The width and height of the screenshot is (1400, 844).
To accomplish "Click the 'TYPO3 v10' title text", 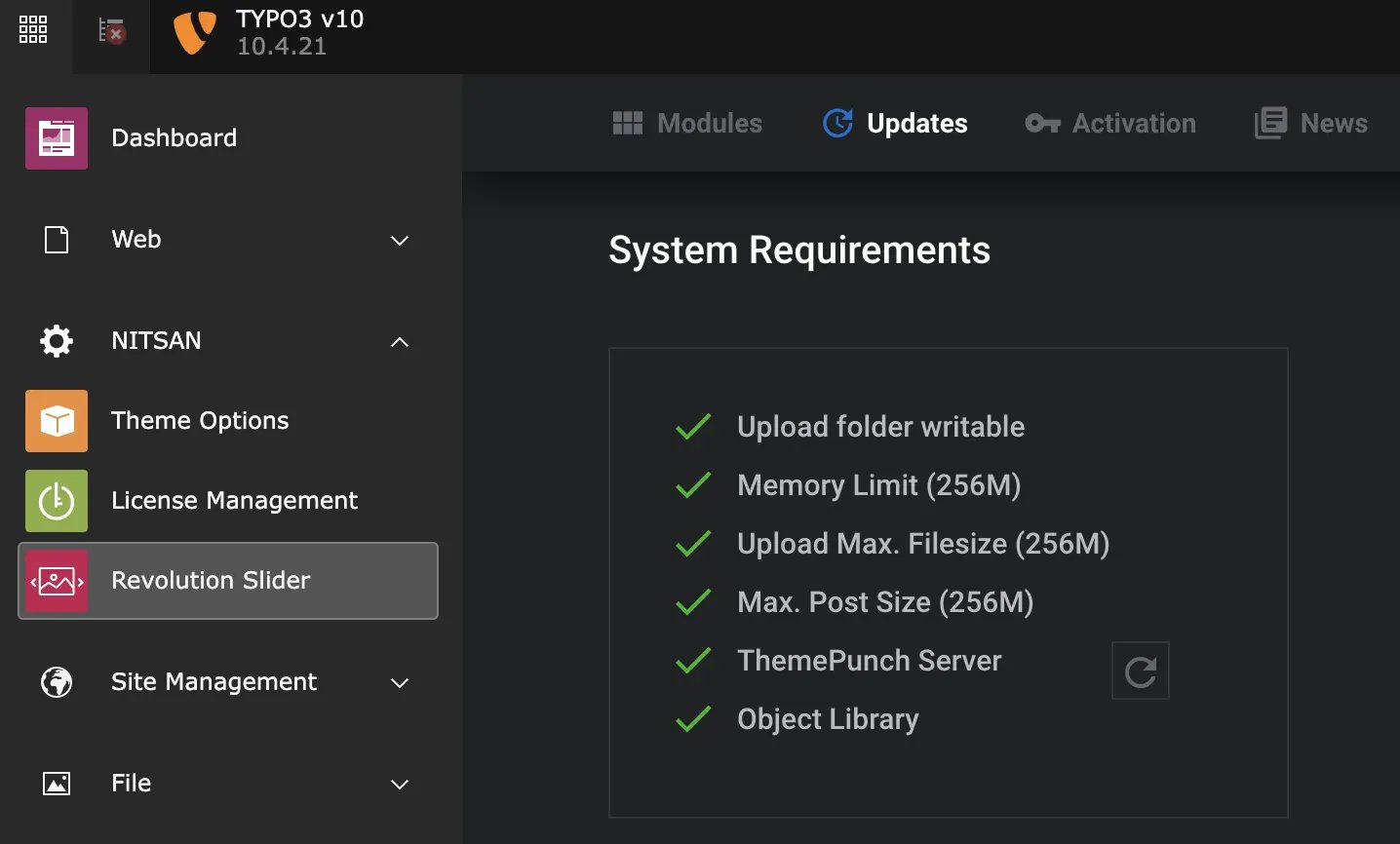I will click(x=299, y=19).
